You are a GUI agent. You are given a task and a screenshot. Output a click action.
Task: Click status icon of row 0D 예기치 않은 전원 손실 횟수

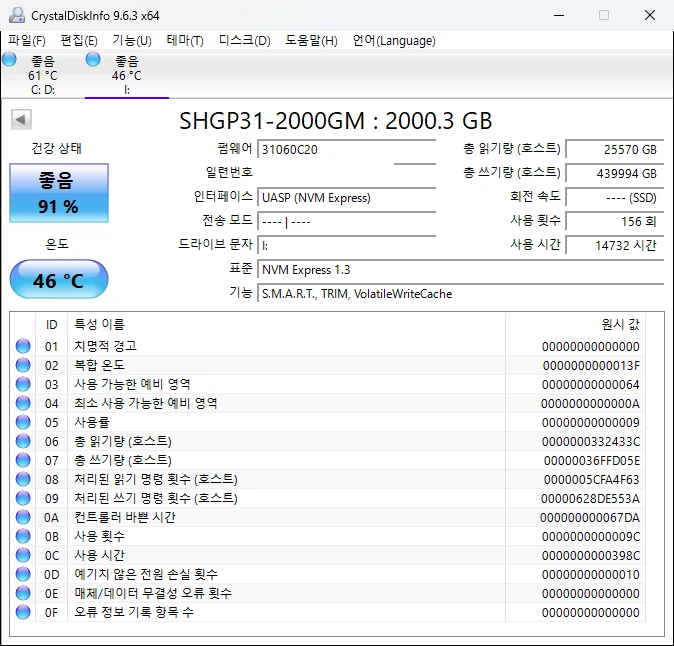[23, 574]
